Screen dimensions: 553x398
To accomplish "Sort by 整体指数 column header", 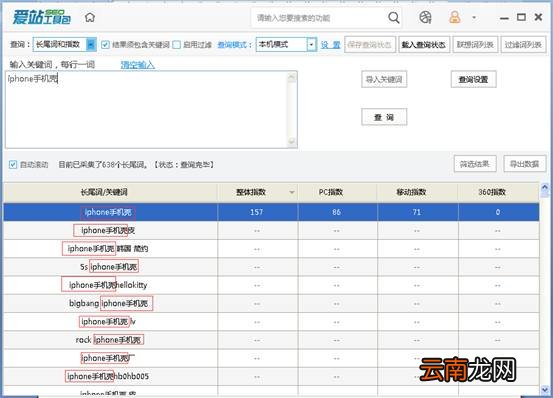I will pos(257,192).
